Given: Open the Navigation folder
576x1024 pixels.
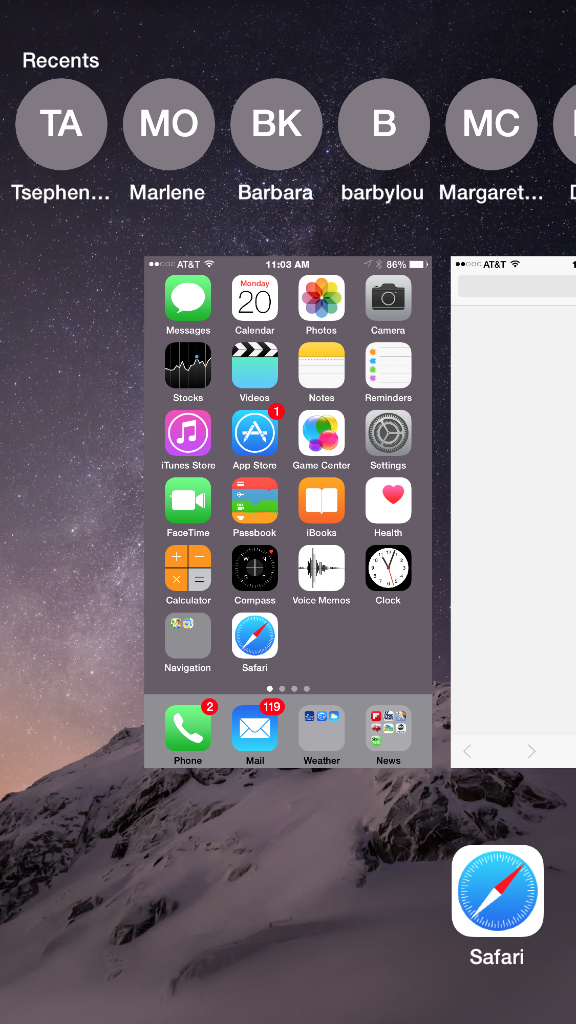Looking at the screenshot, I should [x=188, y=635].
